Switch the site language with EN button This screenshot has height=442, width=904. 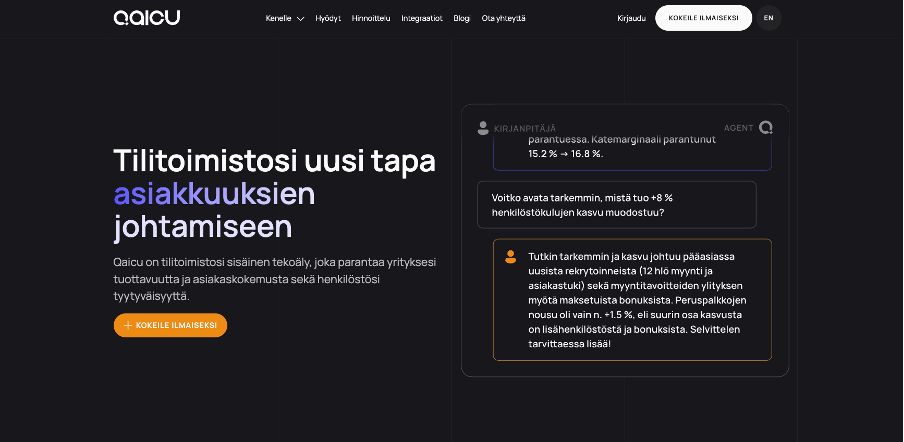pos(768,18)
